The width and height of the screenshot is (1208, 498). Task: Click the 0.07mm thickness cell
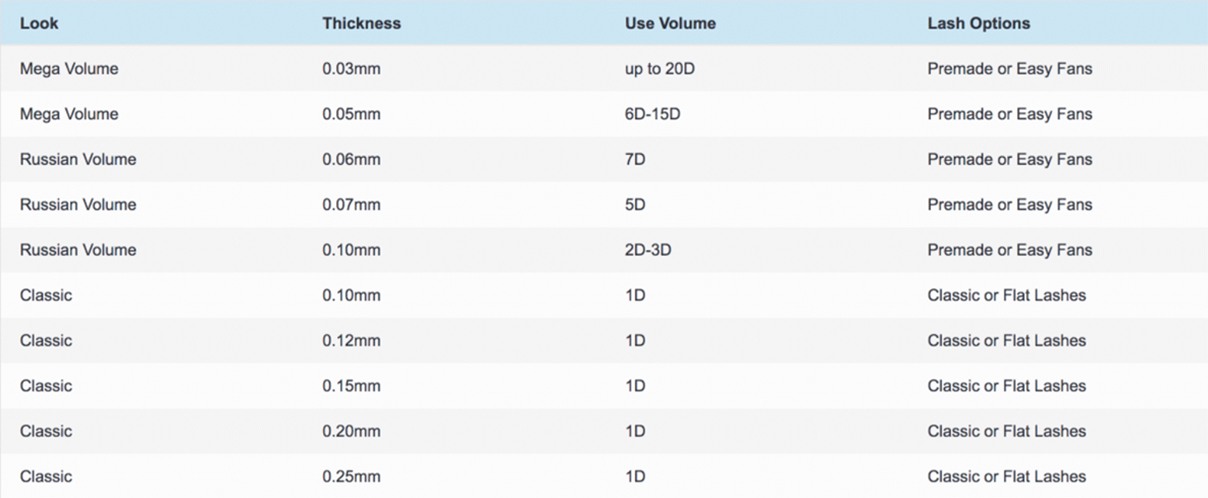pos(351,205)
